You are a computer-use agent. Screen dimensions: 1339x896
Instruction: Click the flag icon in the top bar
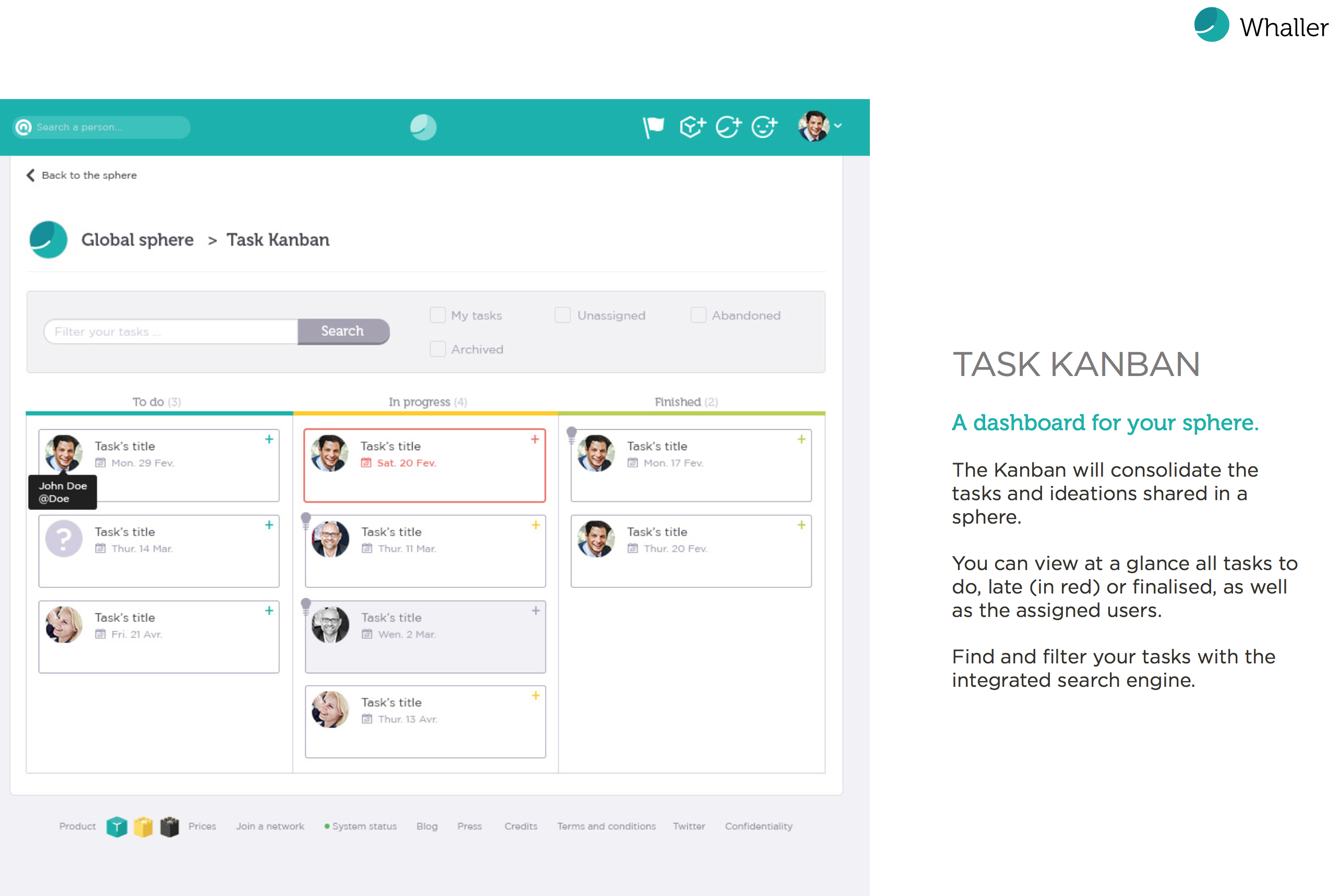[653, 127]
